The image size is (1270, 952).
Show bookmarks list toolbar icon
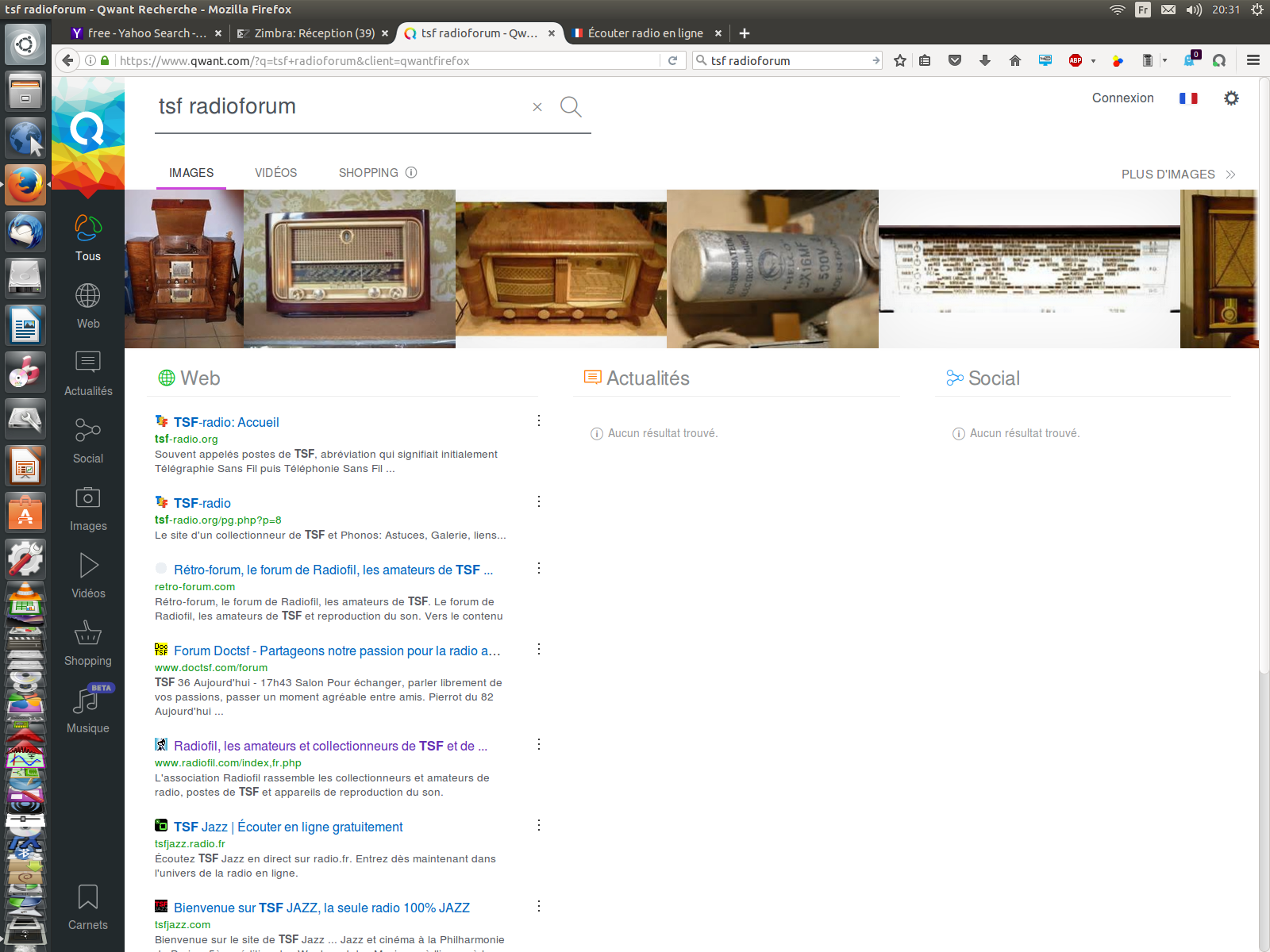925,60
